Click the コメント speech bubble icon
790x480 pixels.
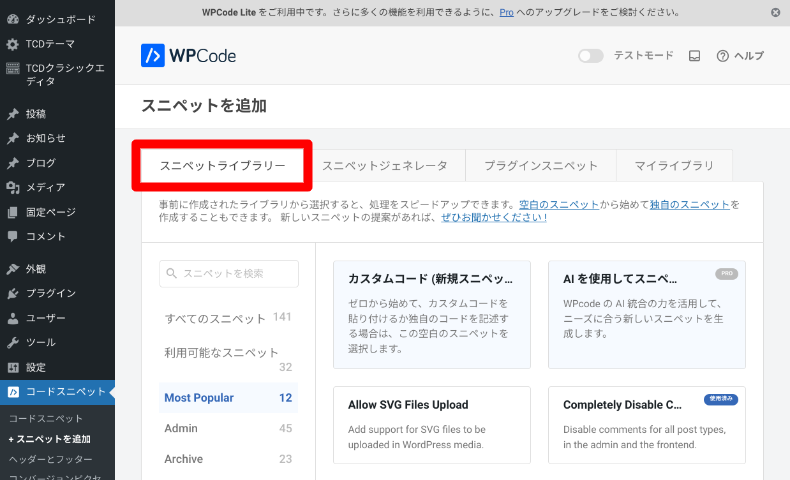tap(13, 237)
